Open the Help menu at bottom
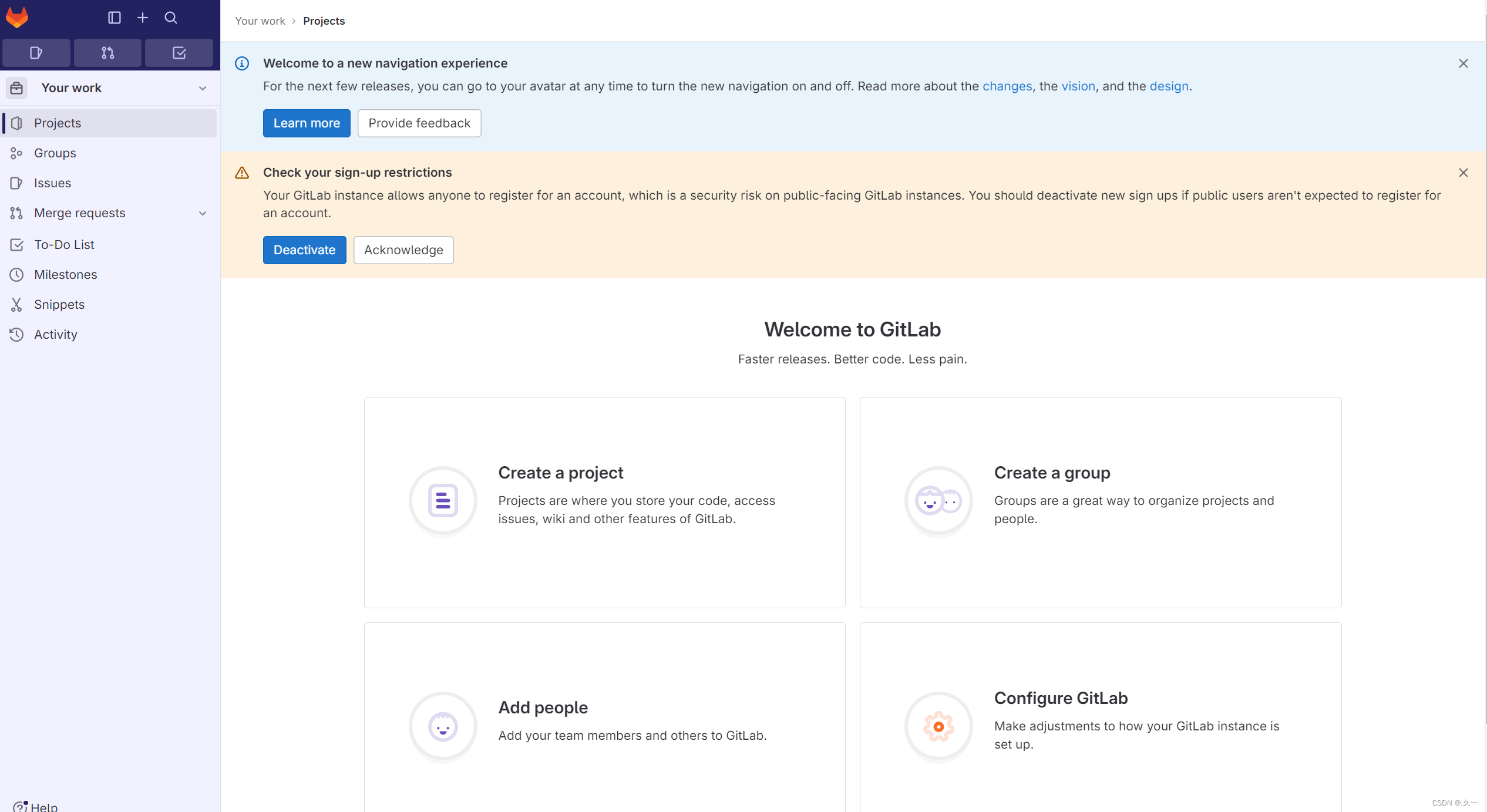This screenshot has height=812, width=1487. [x=35, y=806]
